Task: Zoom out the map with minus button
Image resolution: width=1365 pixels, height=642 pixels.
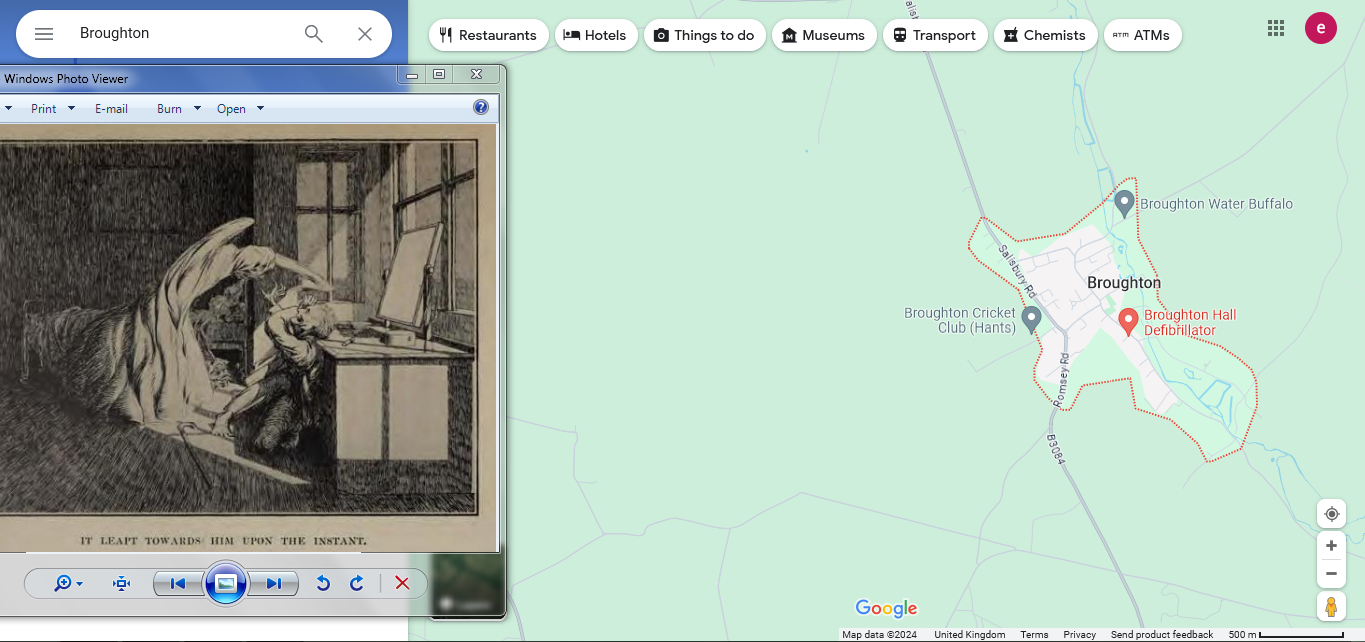Action: (x=1331, y=574)
